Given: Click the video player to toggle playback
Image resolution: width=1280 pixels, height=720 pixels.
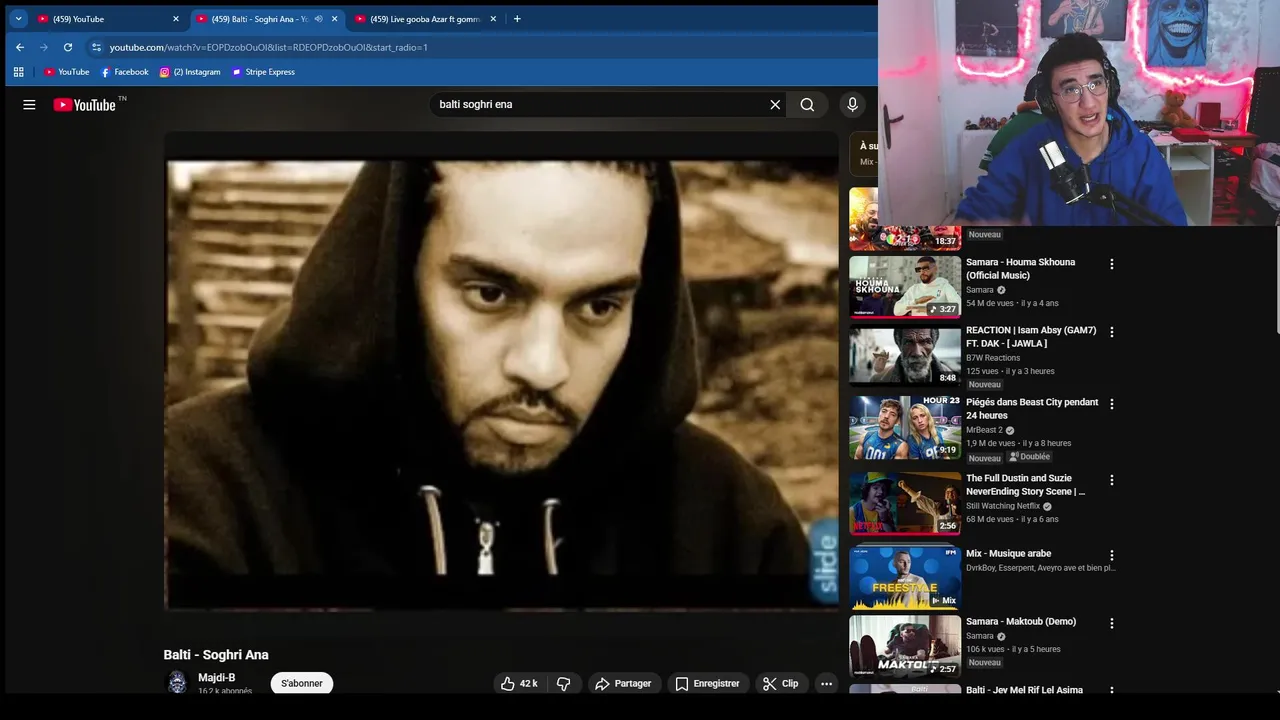Looking at the screenshot, I should [x=501, y=371].
